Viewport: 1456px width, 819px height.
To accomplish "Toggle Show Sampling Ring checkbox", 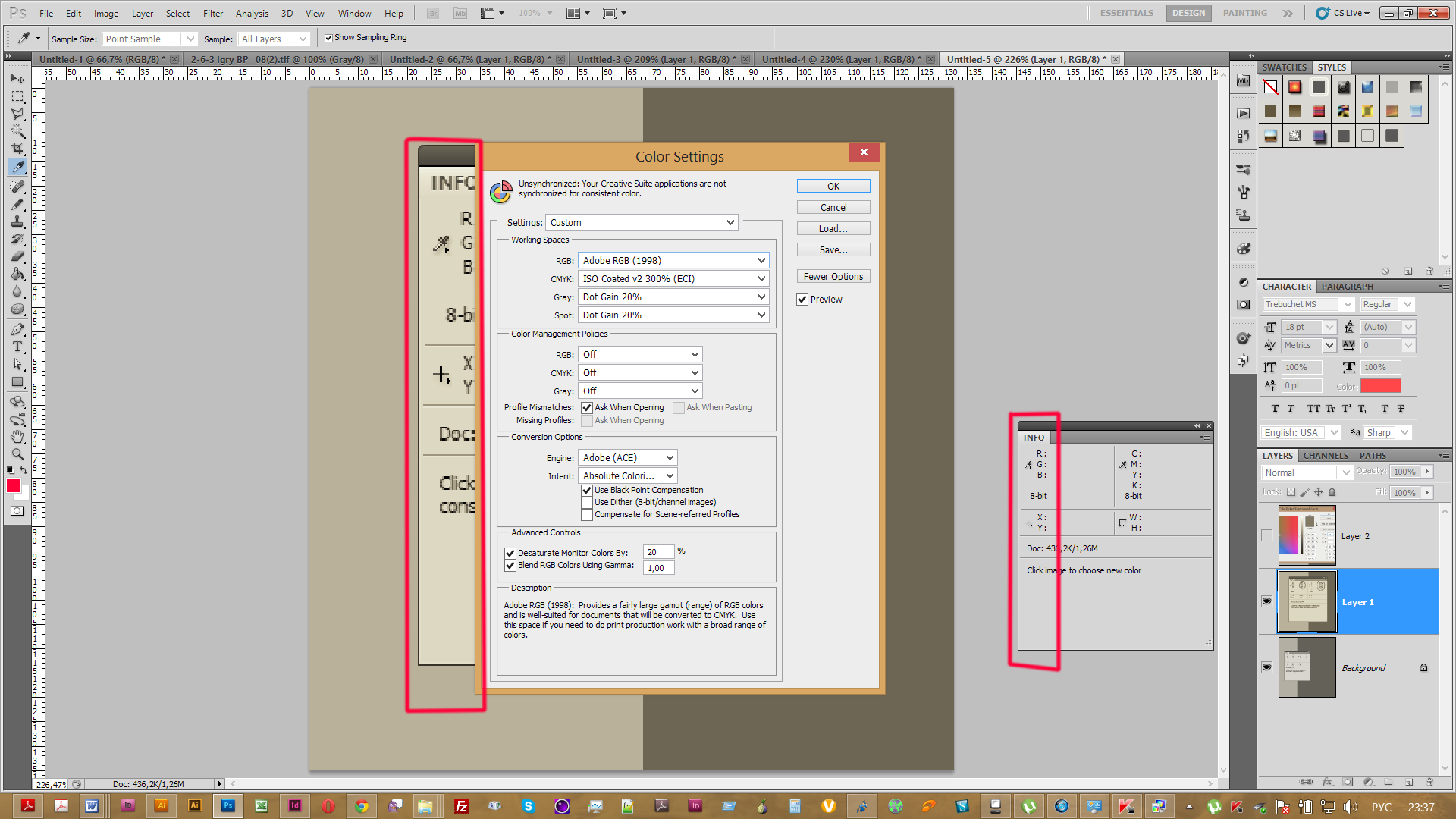I will [x=328, y=37].
